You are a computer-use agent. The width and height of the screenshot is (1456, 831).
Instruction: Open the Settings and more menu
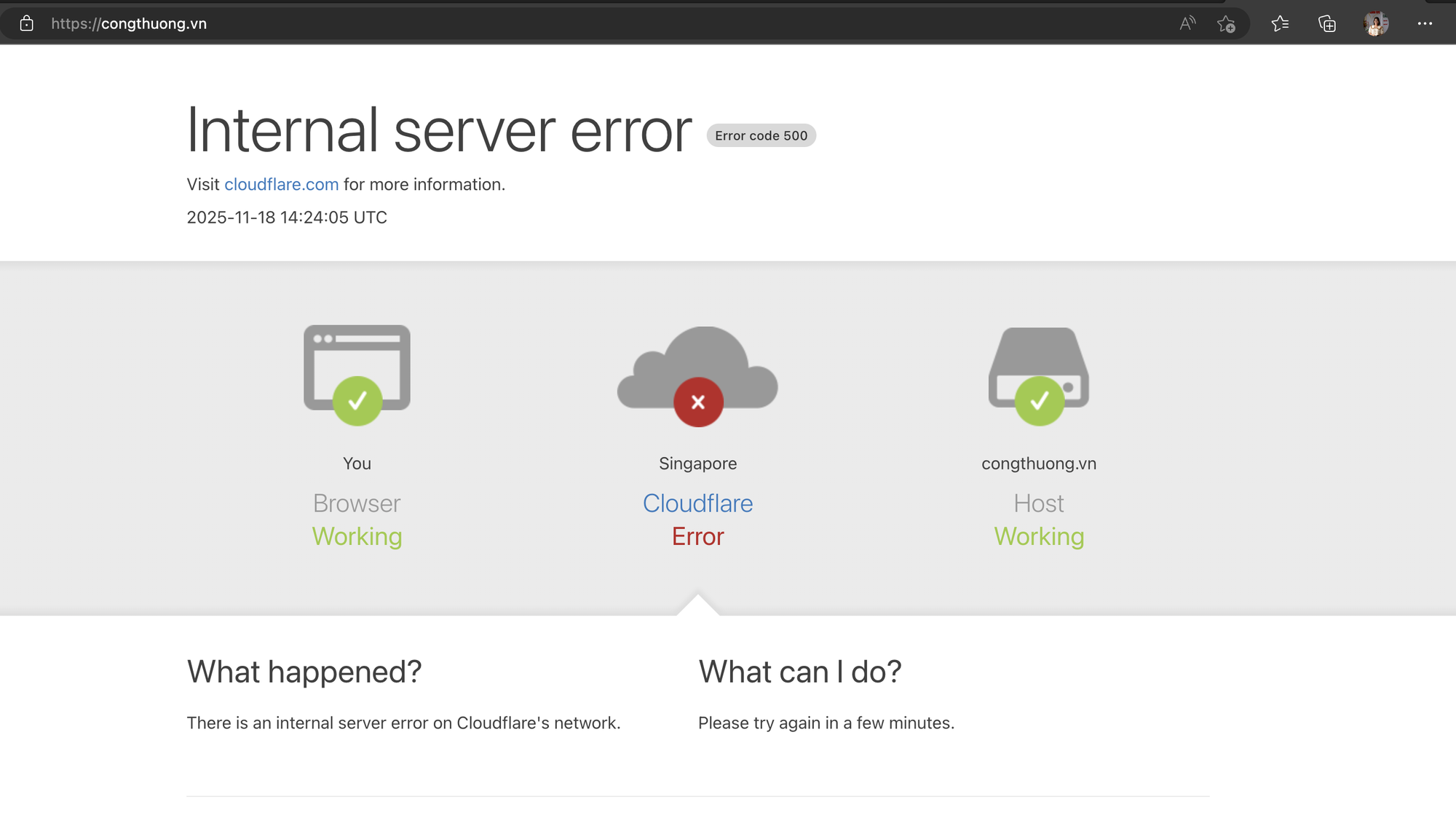[1425, 23]
